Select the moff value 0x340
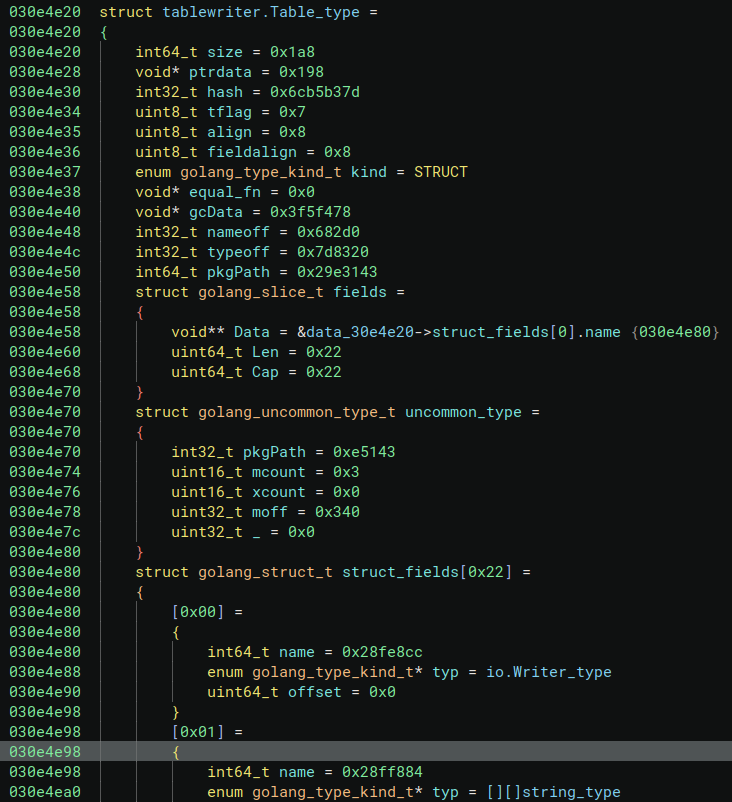732x802 pixels. 337,512
